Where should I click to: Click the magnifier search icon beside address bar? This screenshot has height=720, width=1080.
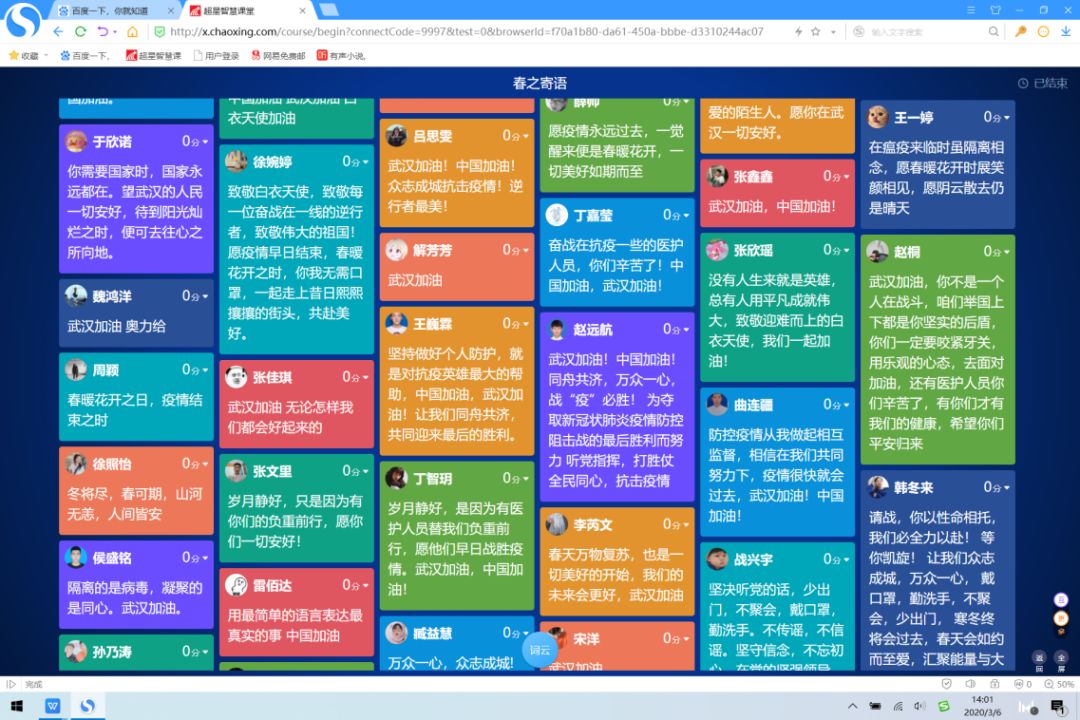993,31
